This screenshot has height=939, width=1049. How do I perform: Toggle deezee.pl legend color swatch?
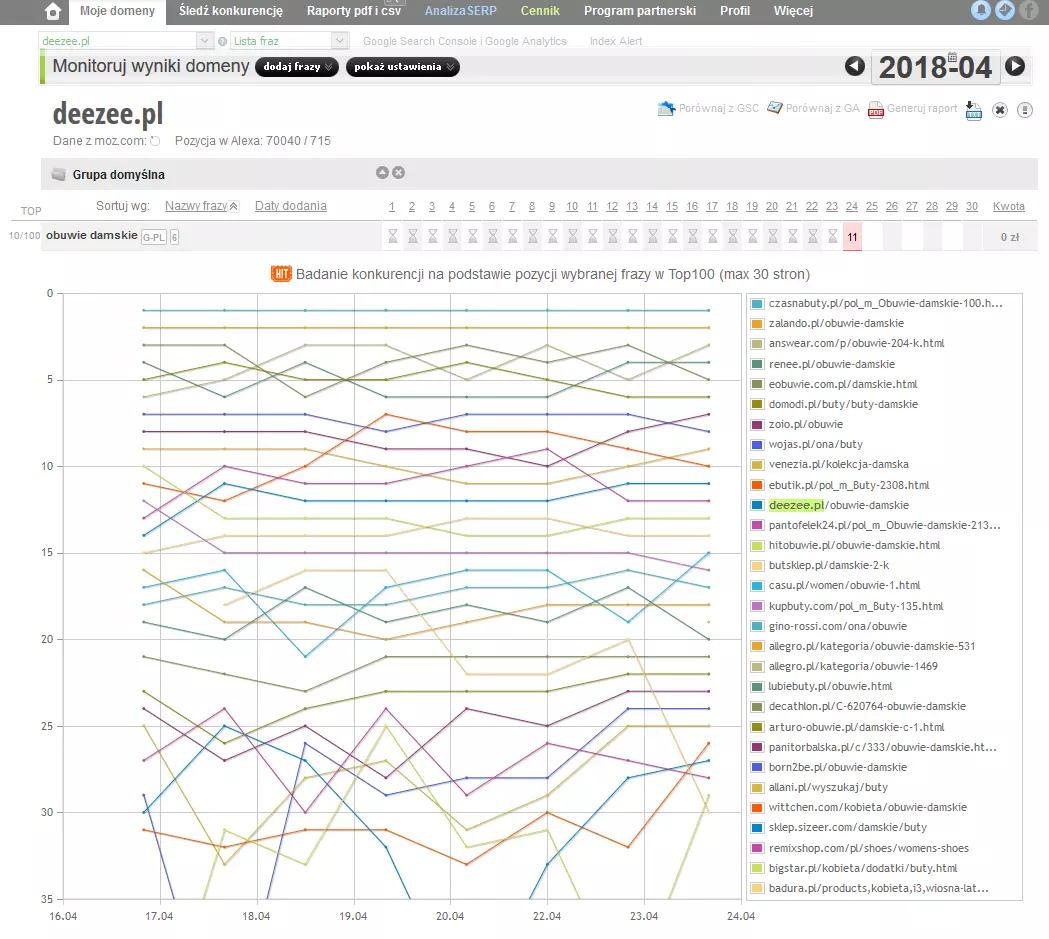[x=757, y=506]
